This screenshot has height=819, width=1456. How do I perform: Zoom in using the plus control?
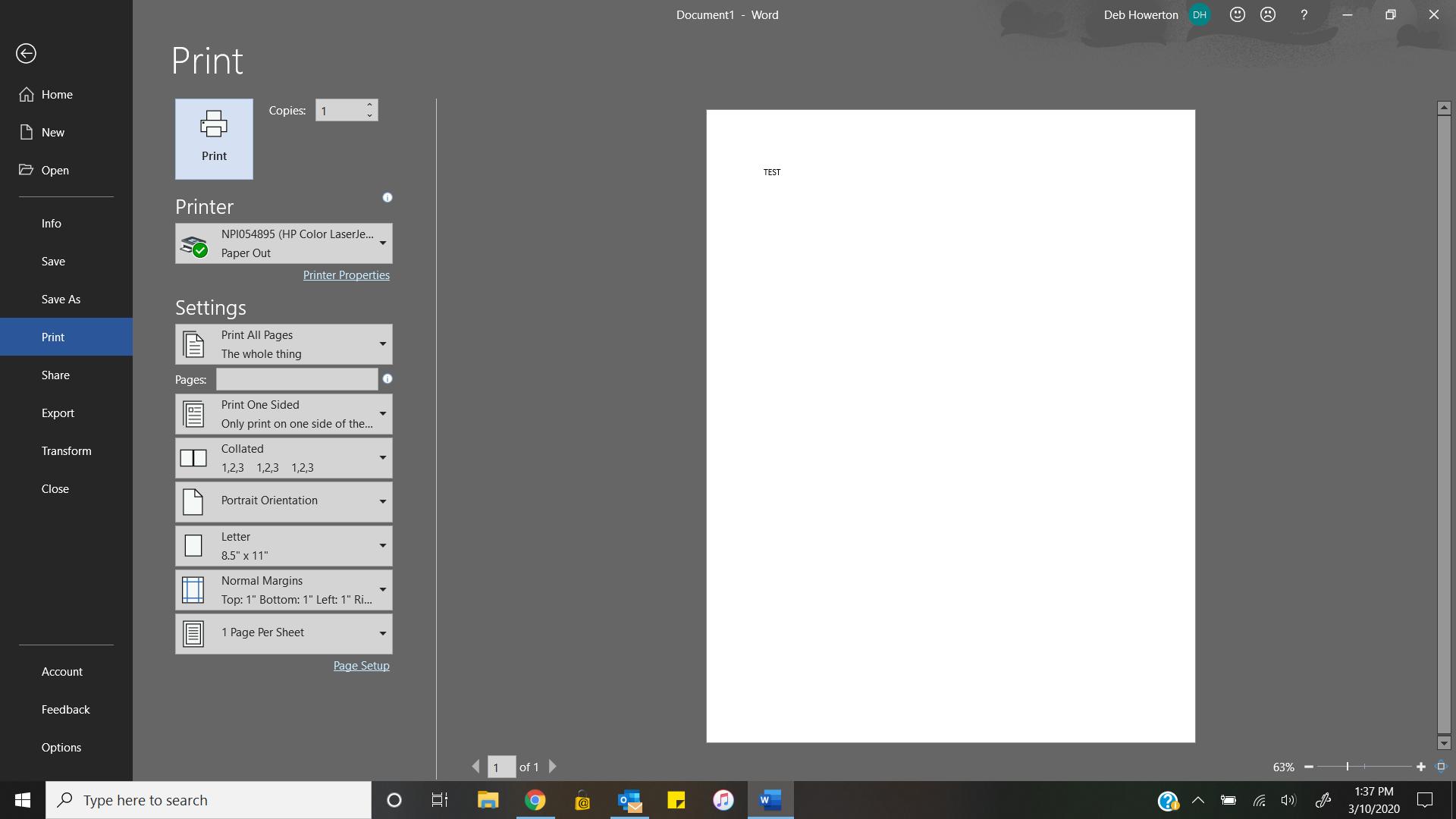[1418, 767]
